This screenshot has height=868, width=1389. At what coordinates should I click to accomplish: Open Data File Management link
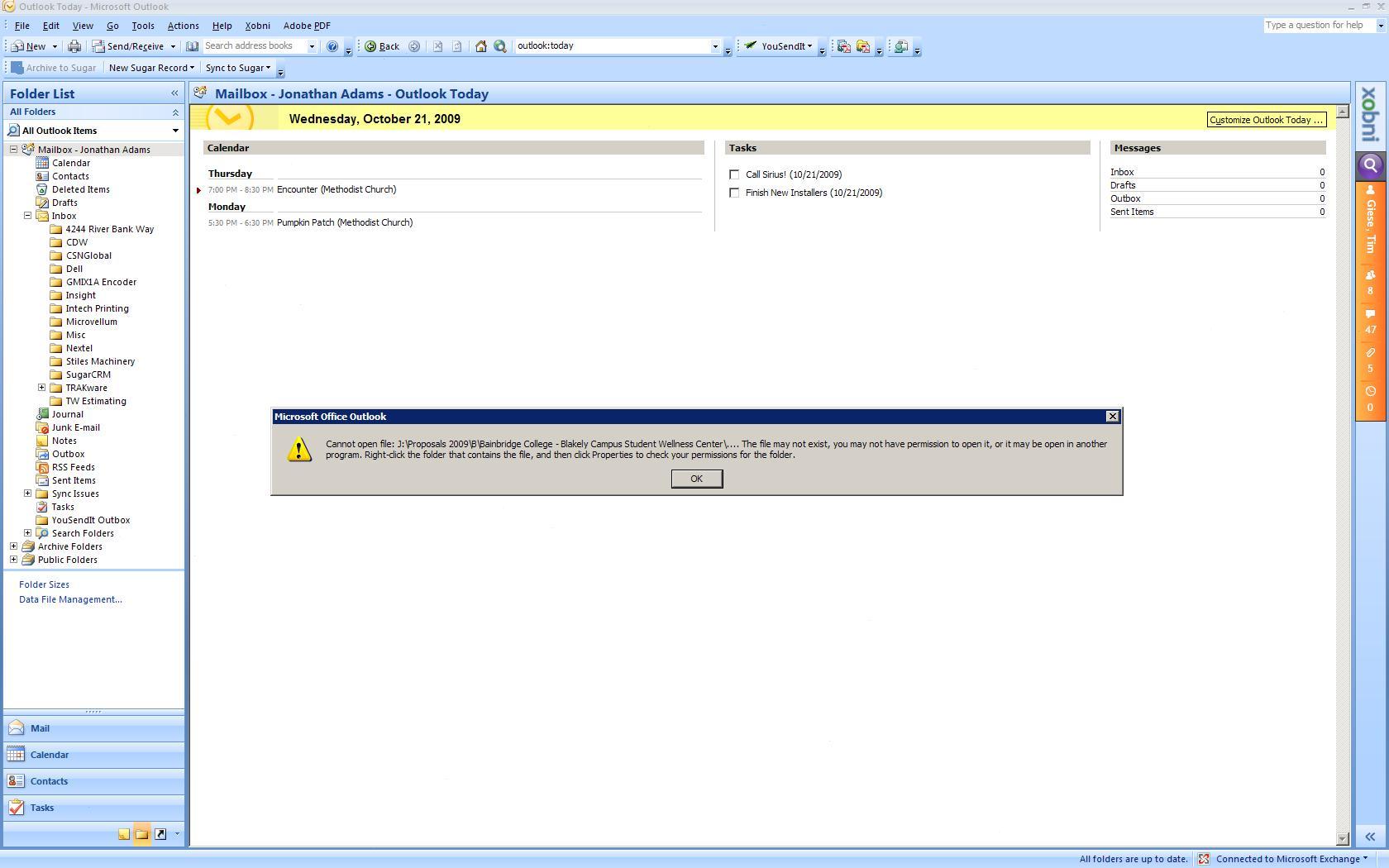coord(70,599)
